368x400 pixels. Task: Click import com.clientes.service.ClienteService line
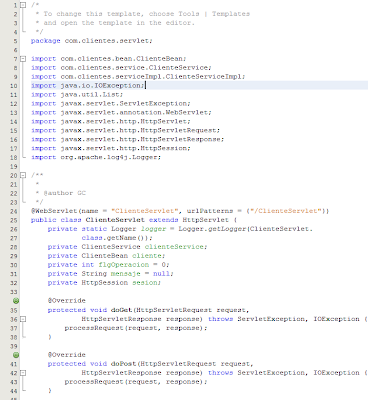pos(121,68)
